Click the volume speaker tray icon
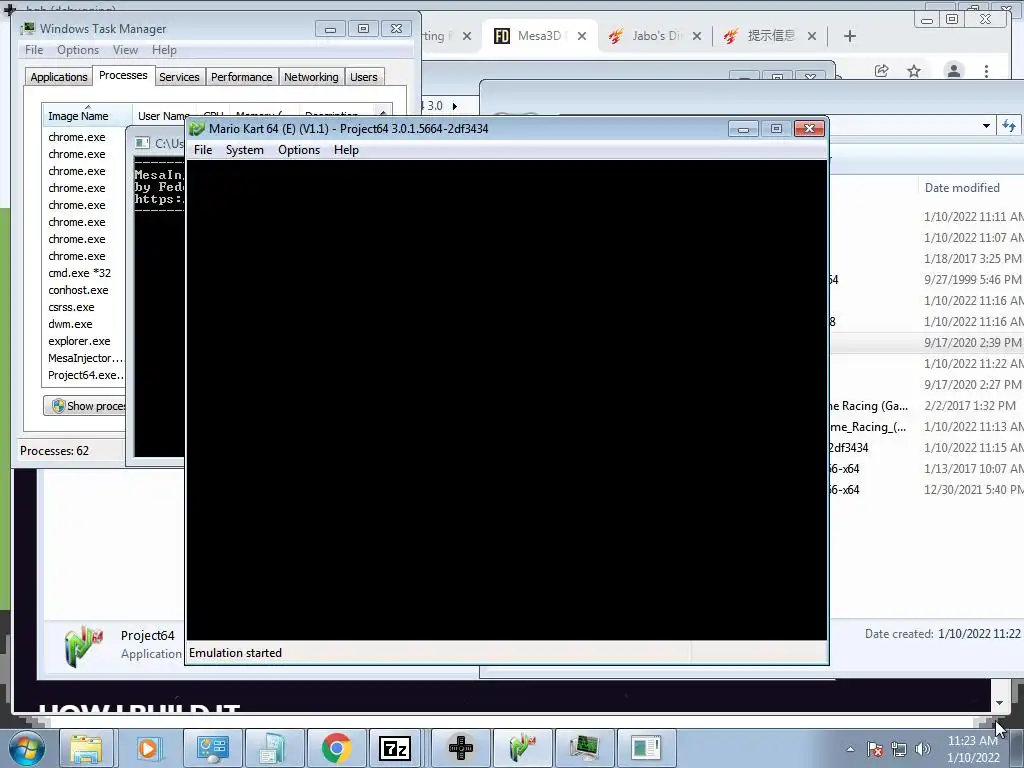 click(923, 749)
